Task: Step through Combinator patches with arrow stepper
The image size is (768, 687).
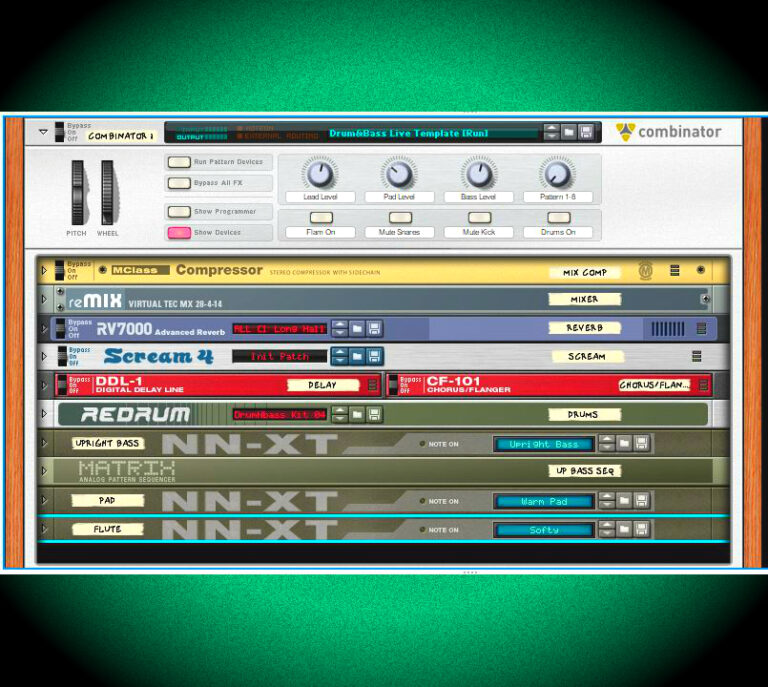Action: click(x=552, y=132)
